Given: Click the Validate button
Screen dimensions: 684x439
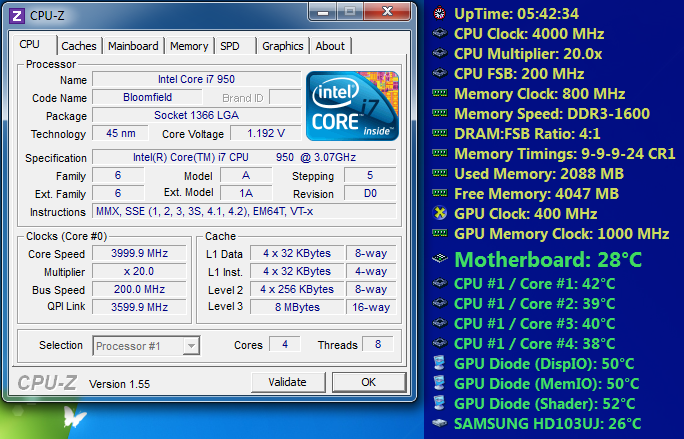Looking at the screenshot, I should click(x=288, y=382).
